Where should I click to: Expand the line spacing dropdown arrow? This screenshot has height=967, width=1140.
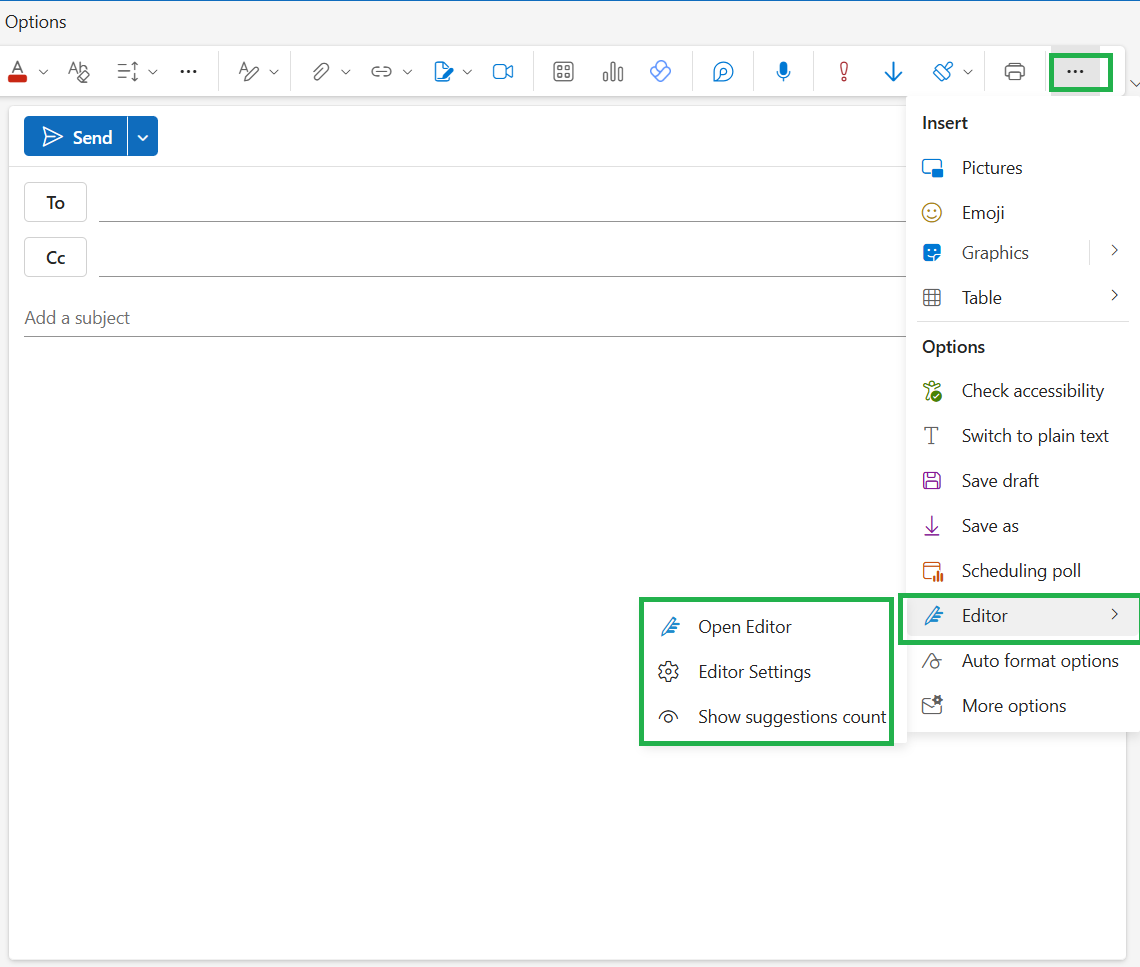pyautogui.click(x=153, y=72)
